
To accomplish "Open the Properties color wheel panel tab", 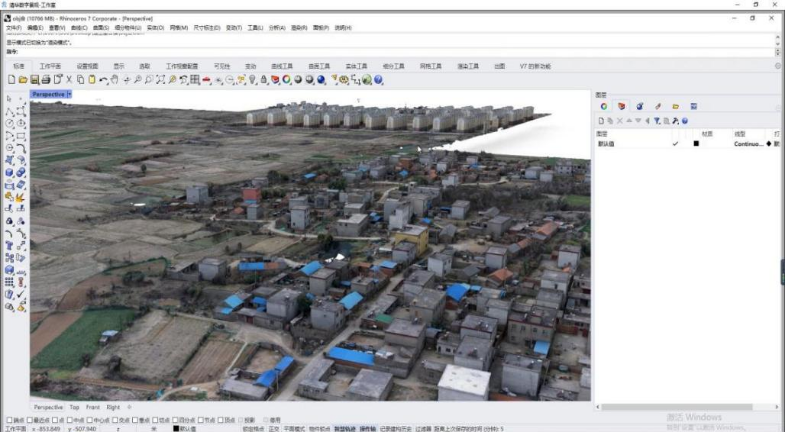I will click(604, 106).
